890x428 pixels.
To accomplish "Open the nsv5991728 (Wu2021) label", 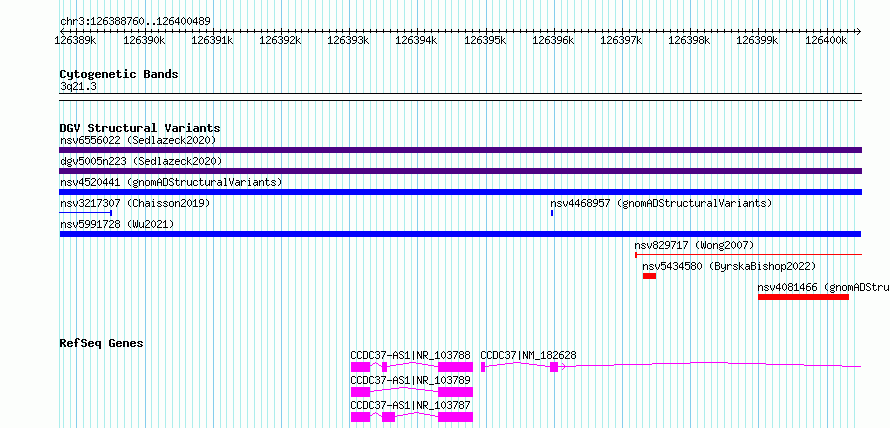I will click(117, 224).
